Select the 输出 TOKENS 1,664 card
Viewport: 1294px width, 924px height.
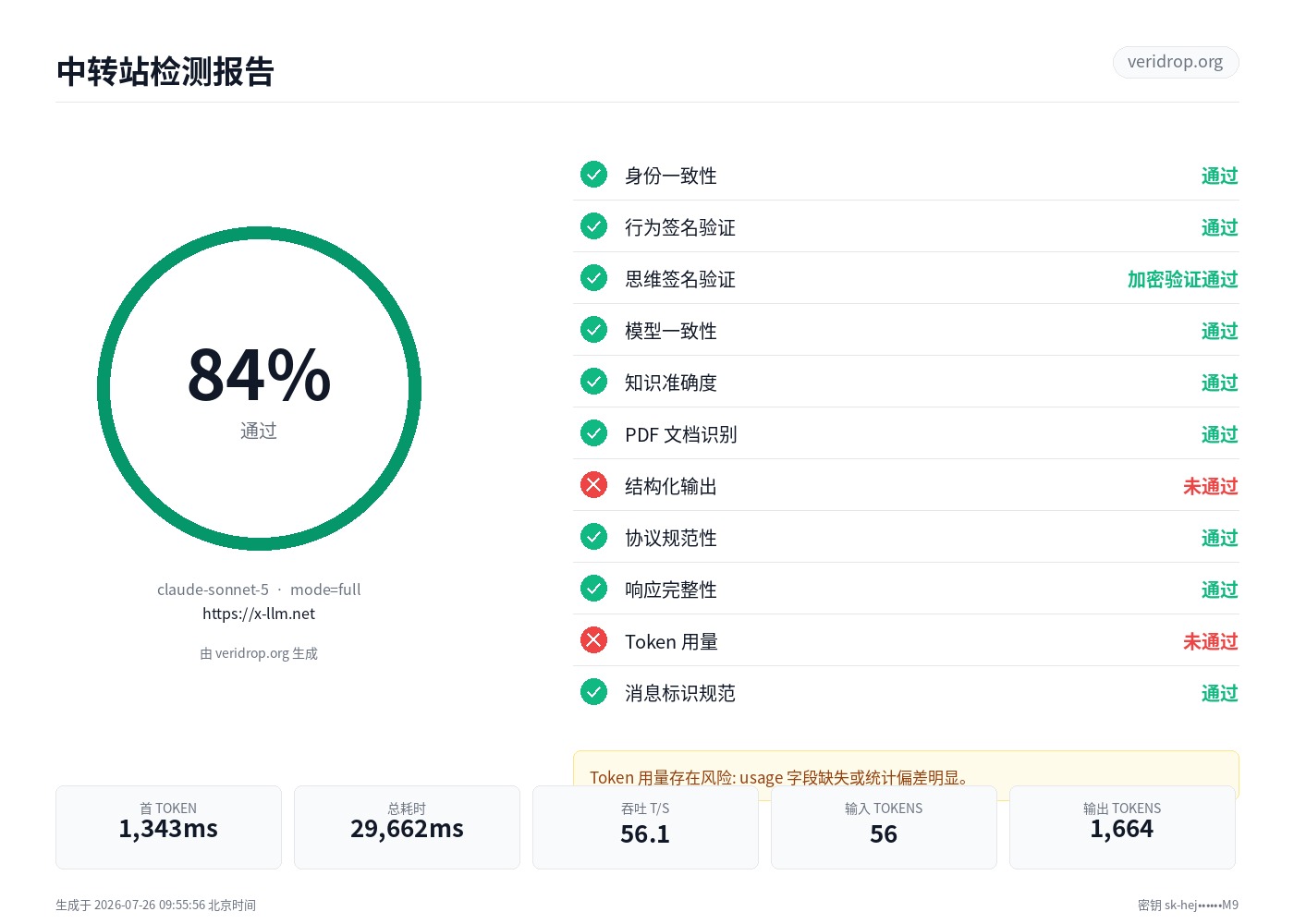coord(1122,827)
